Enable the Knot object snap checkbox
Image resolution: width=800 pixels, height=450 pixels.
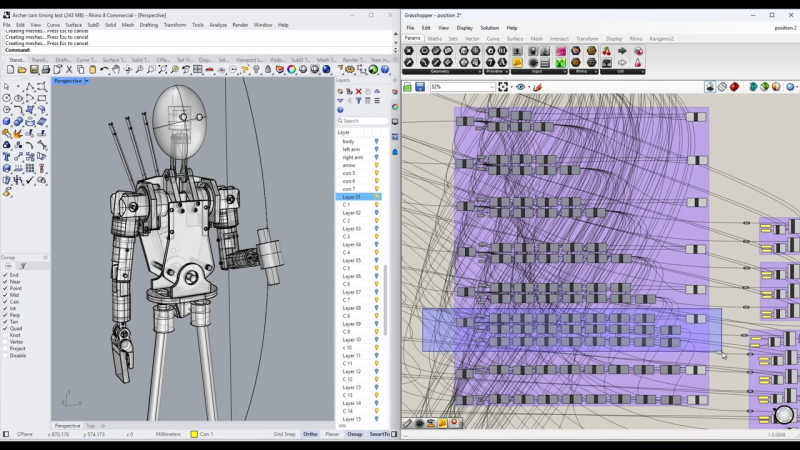pyautogui.click(x=6, y=335)
